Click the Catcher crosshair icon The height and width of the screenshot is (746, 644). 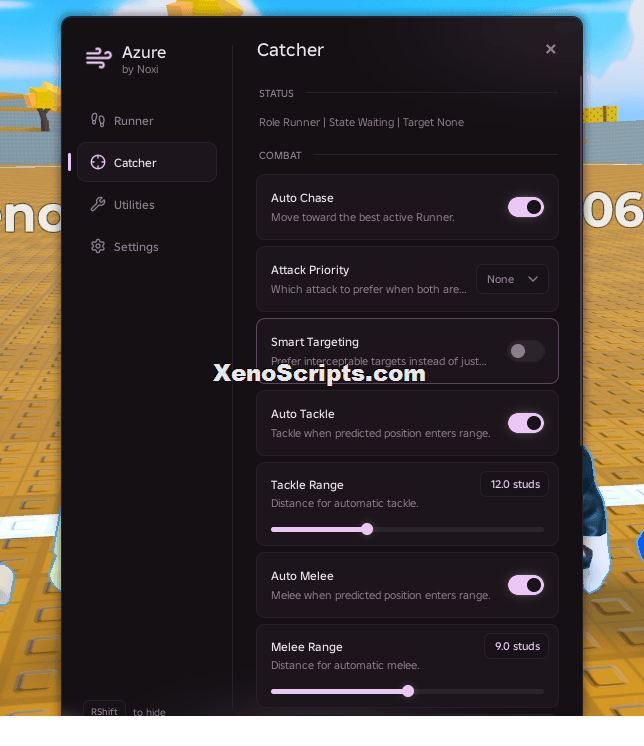(x=98, y=162)
